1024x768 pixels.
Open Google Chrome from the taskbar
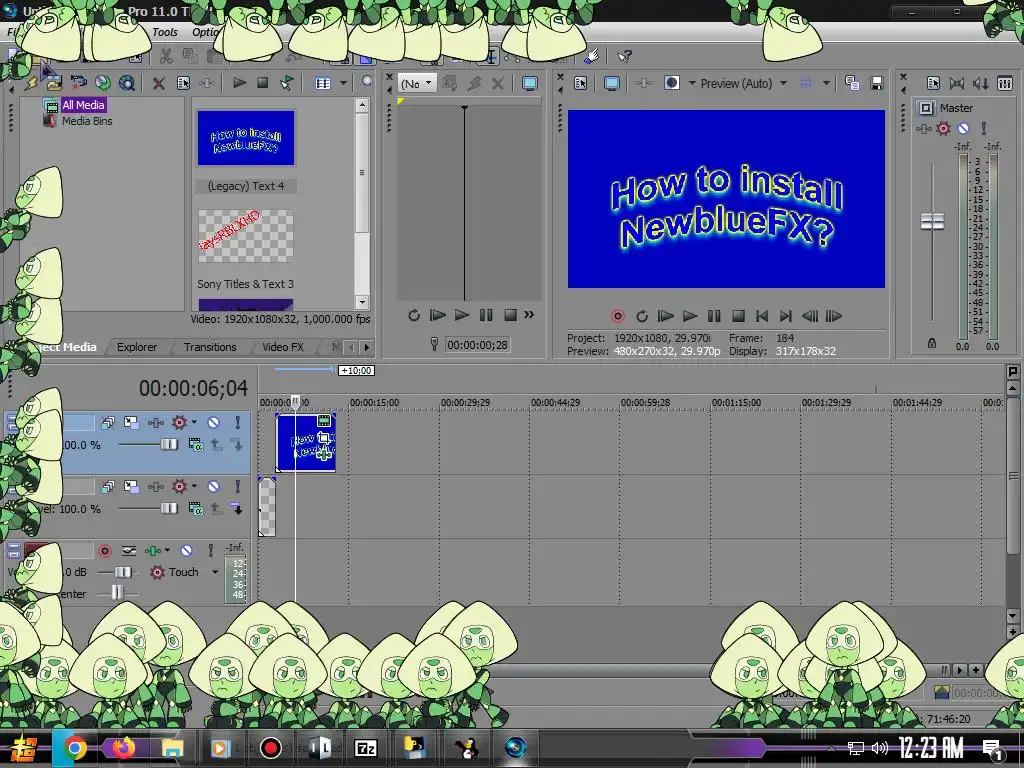point(74,748)
